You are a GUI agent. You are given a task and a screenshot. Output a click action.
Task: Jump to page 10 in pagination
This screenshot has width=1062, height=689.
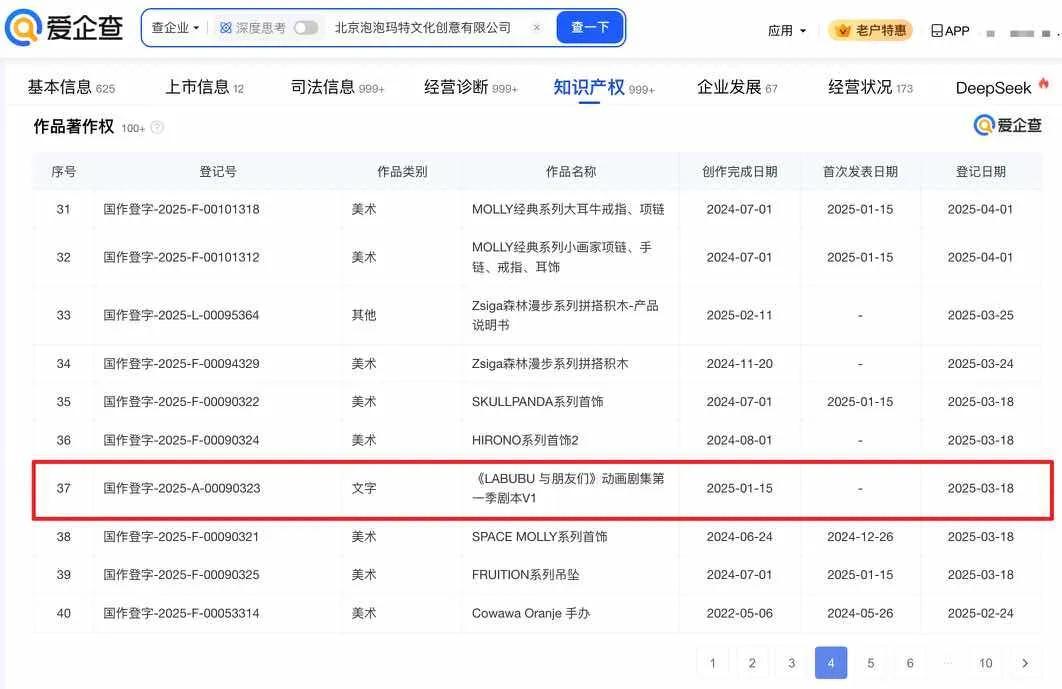click(x=985, y=663)
